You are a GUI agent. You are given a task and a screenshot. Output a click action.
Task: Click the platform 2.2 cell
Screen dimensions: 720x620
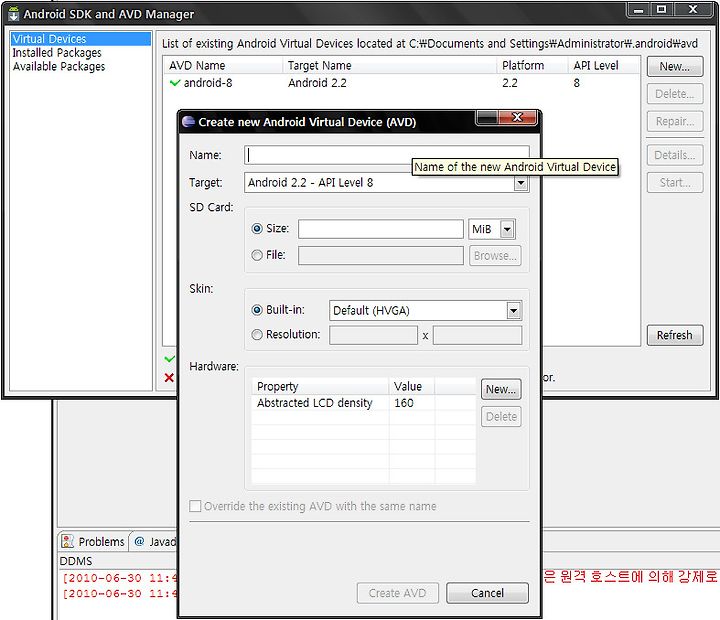510,83
